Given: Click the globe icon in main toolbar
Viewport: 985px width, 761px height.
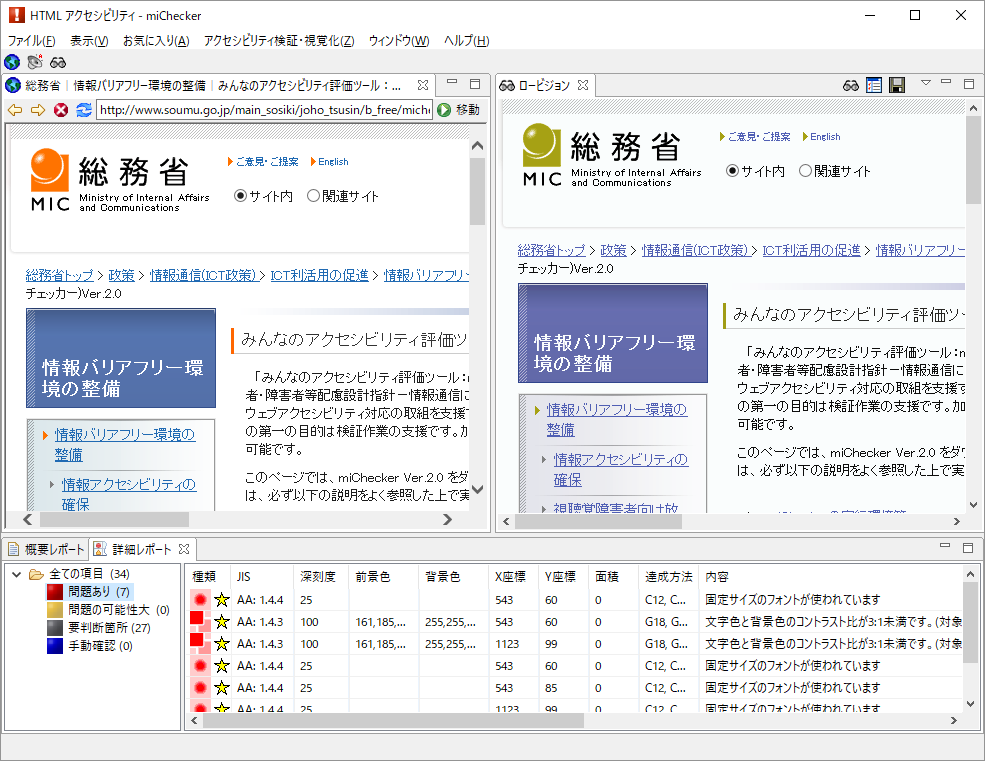Looking at the screenshot, I should tap(12, 62).
